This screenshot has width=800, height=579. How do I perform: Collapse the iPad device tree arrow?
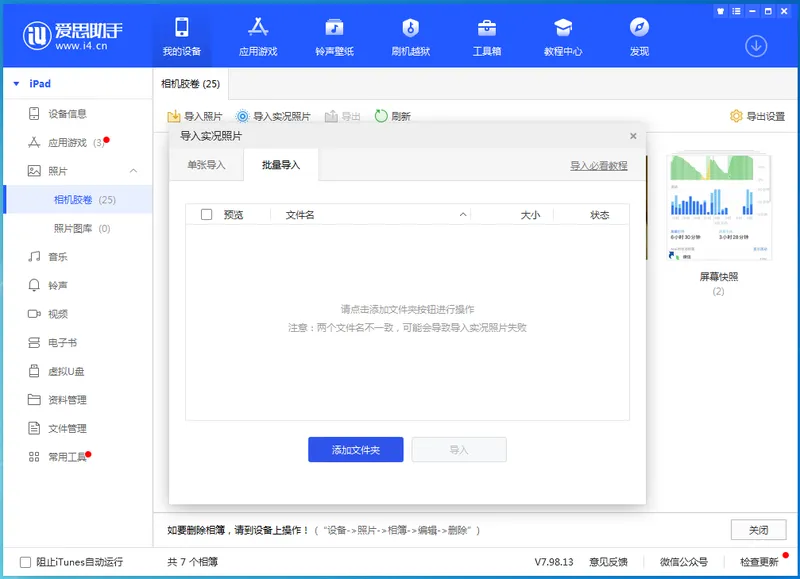click(16, 84)
